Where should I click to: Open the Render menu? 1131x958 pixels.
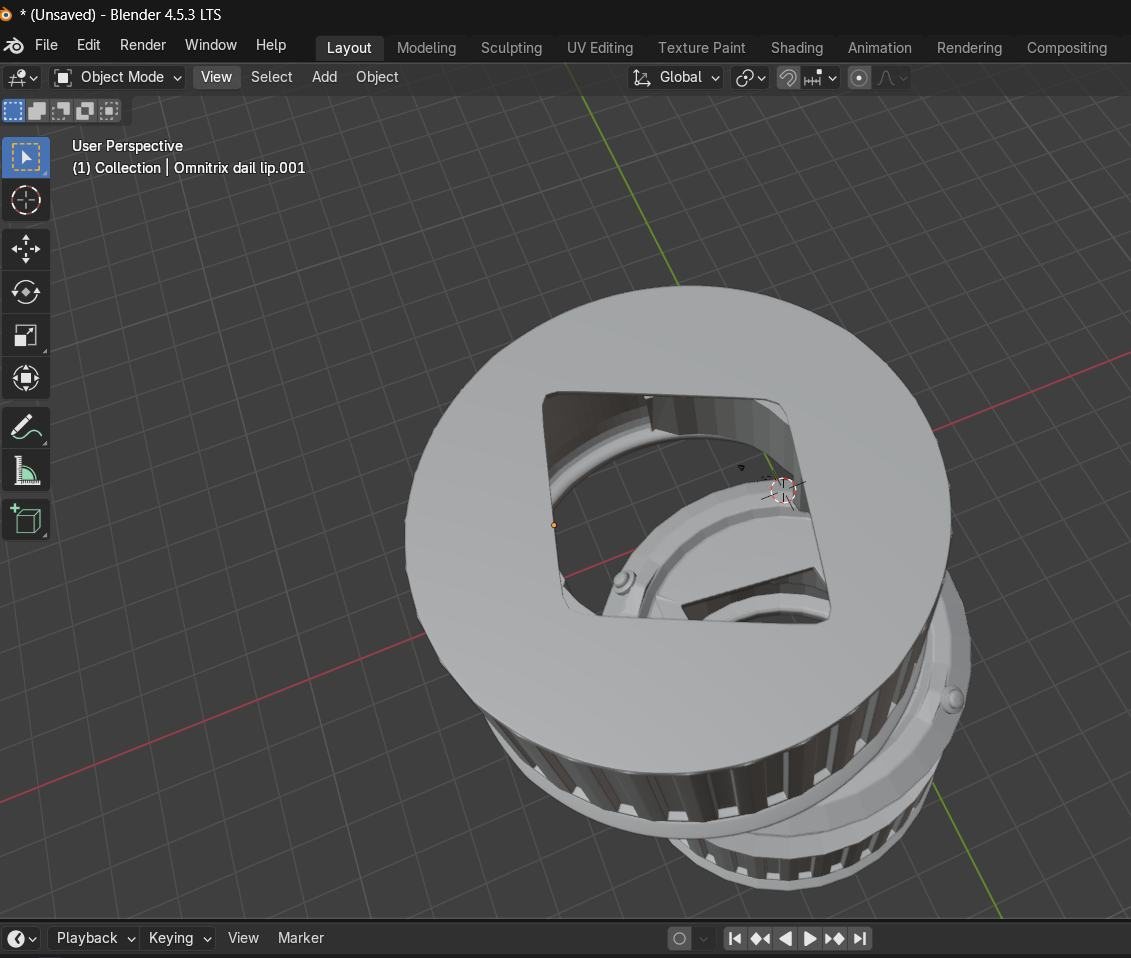tap(143, 45)
